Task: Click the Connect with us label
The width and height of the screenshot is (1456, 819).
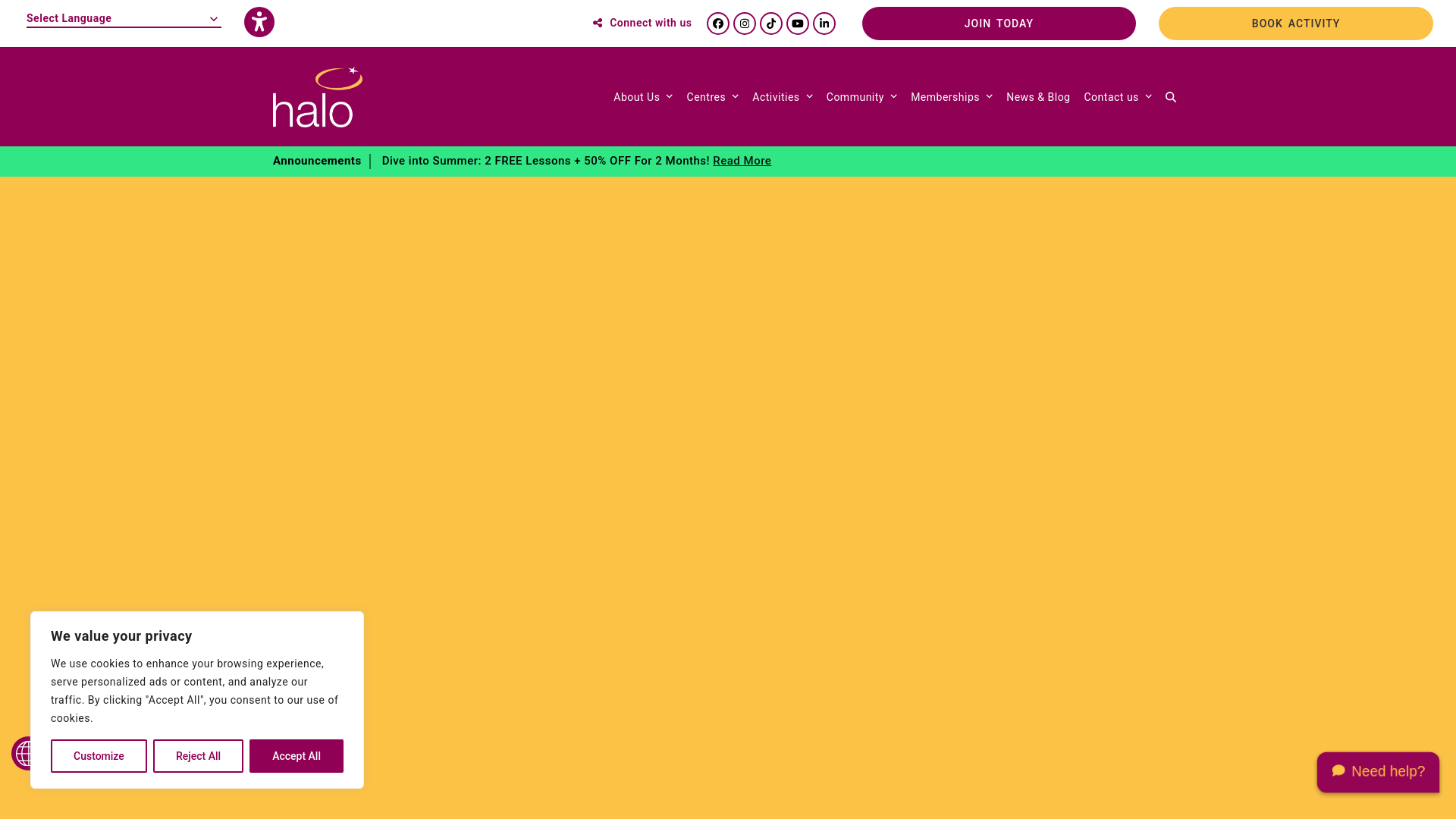Action: coord(642,23)
